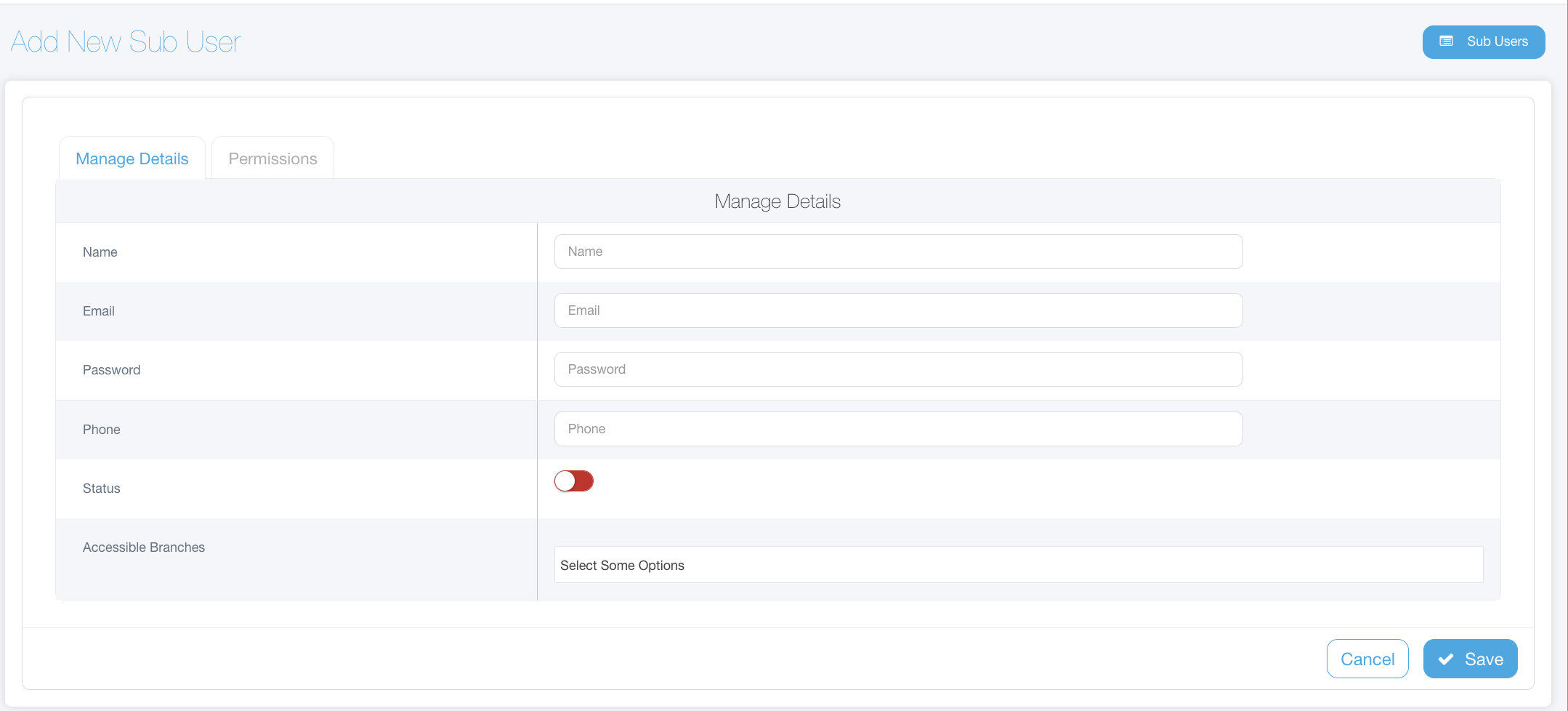The width and height of the screenshot is (1568, 711).
Task: Focus the Password input box
Action: [897, 369]
